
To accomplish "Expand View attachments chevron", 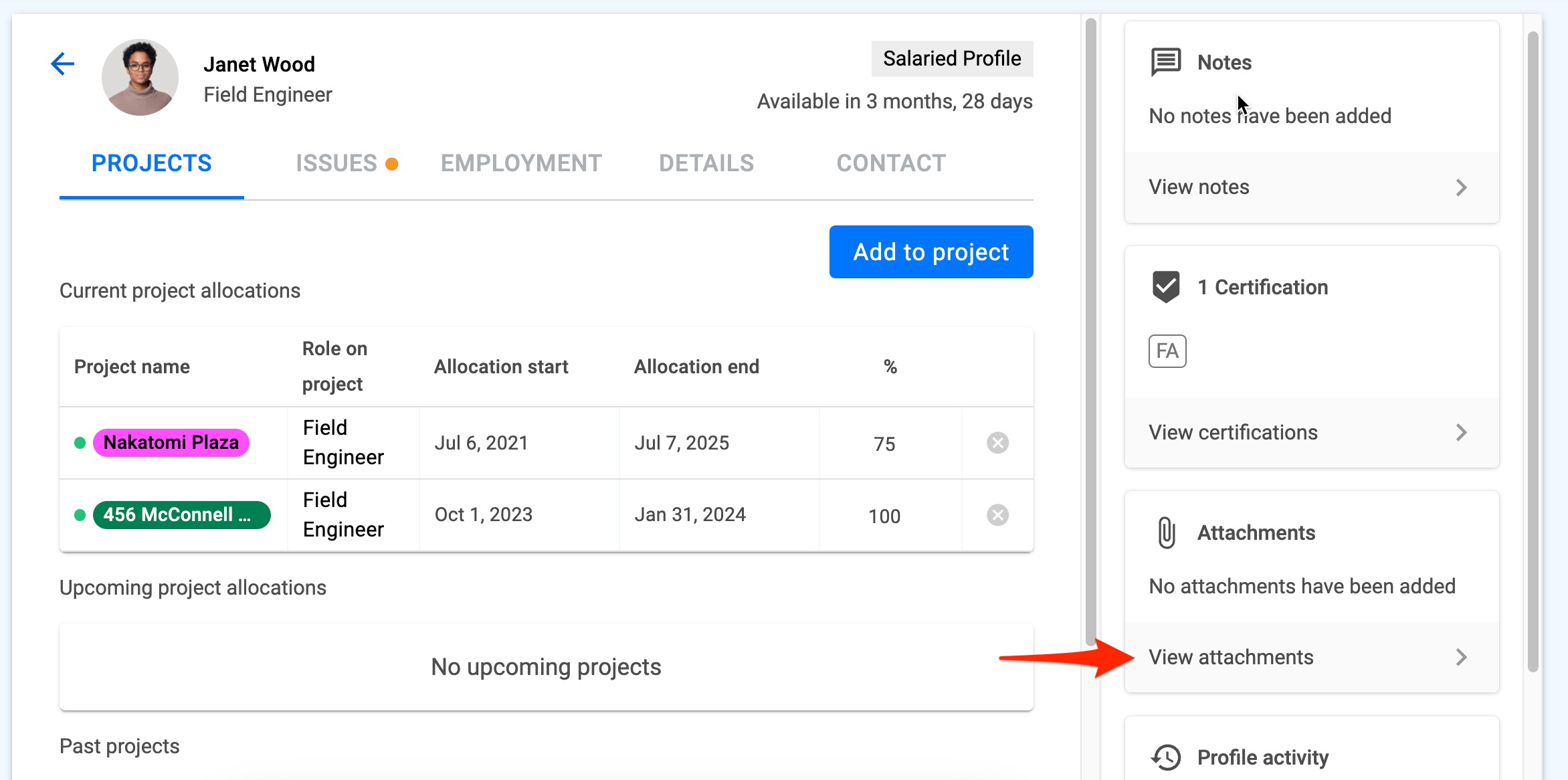I will (1462, 657).
